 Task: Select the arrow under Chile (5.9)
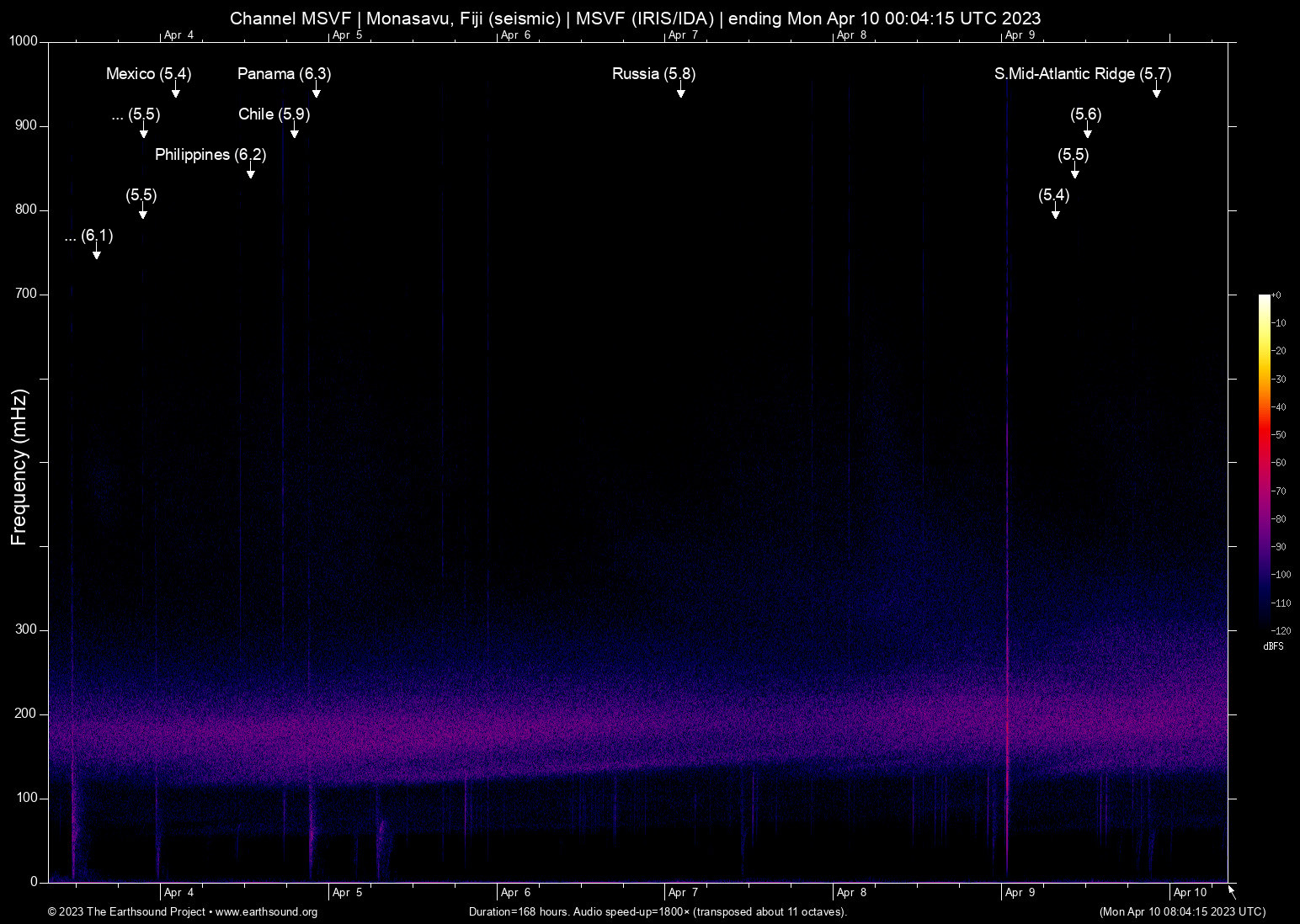[294, 132]
